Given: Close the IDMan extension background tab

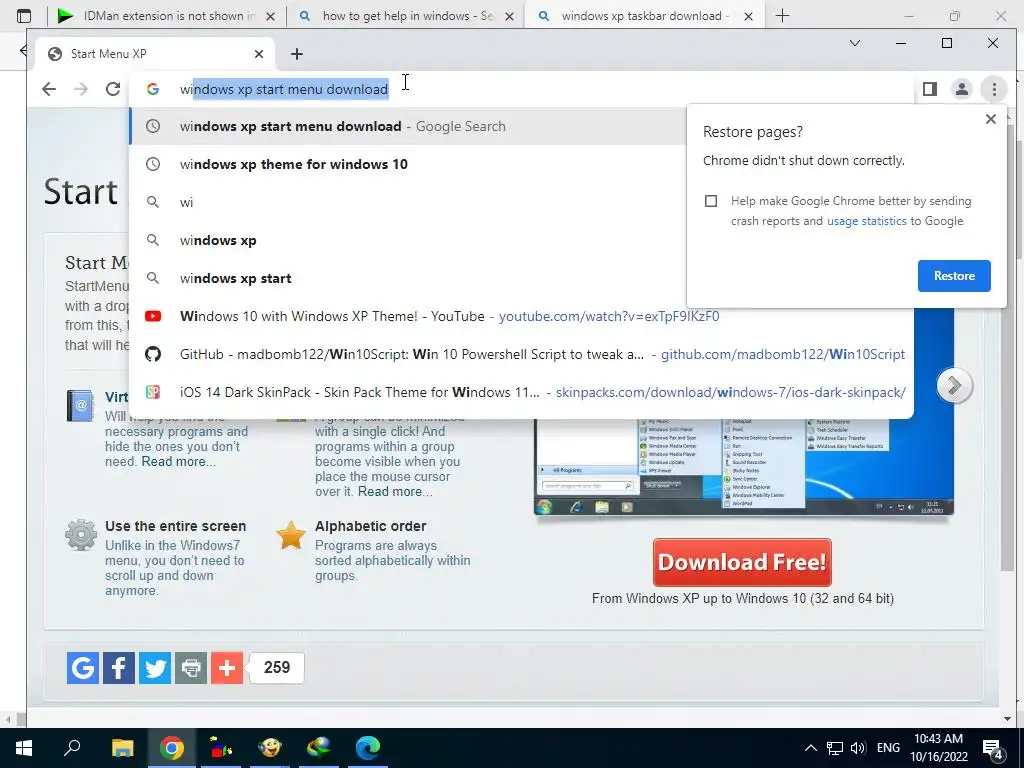Looking at the screenshot, I should coord(270,16).
